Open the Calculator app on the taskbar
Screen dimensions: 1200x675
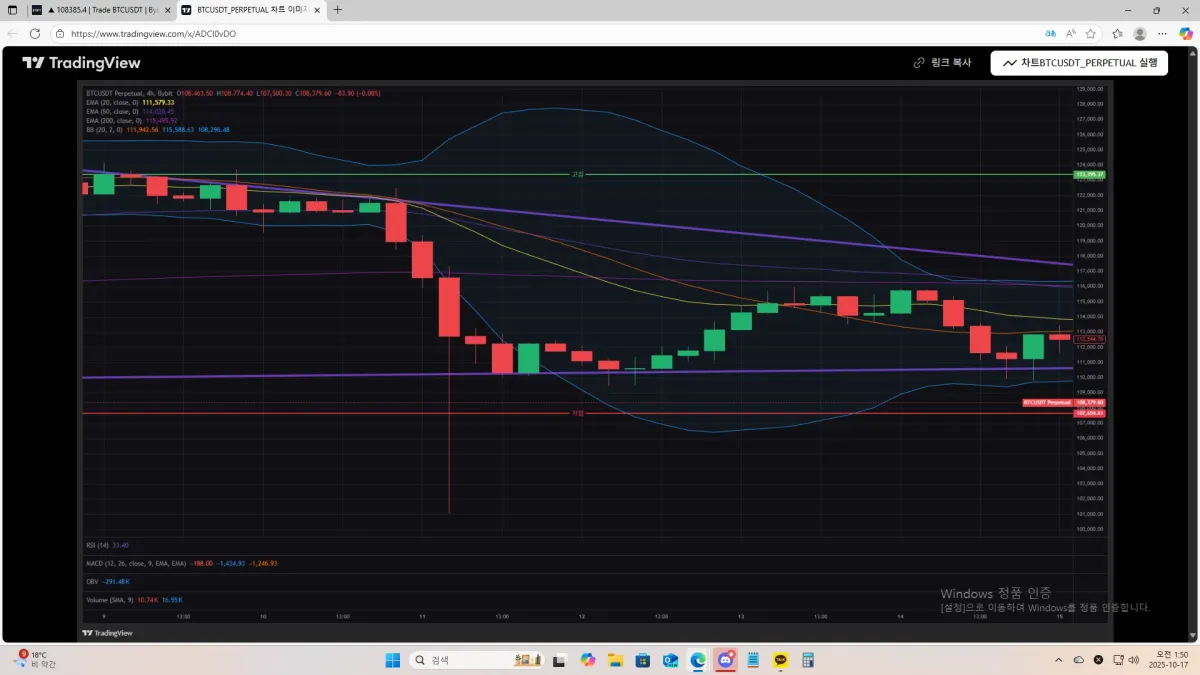808,660
